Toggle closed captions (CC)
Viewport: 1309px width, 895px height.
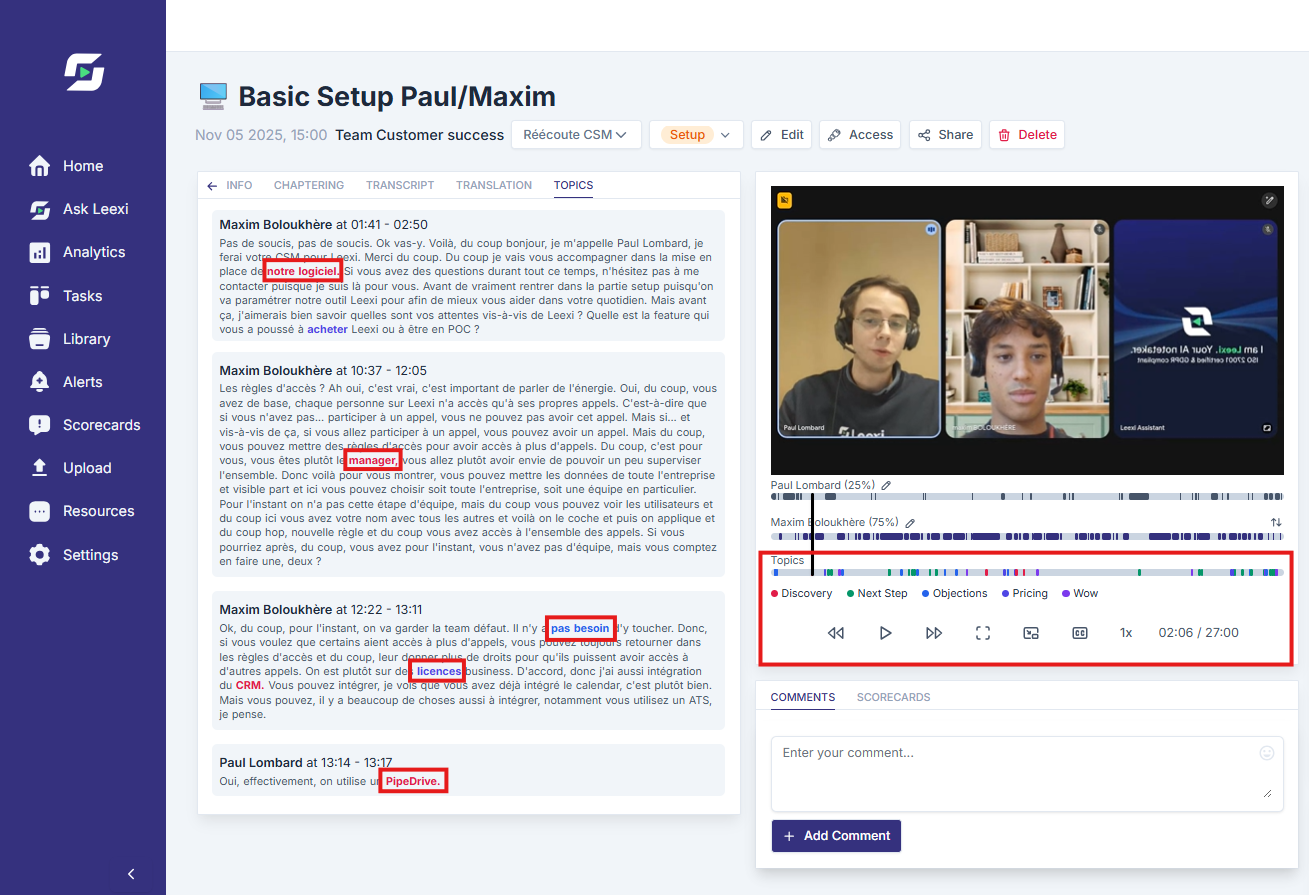click(1080, 633)
